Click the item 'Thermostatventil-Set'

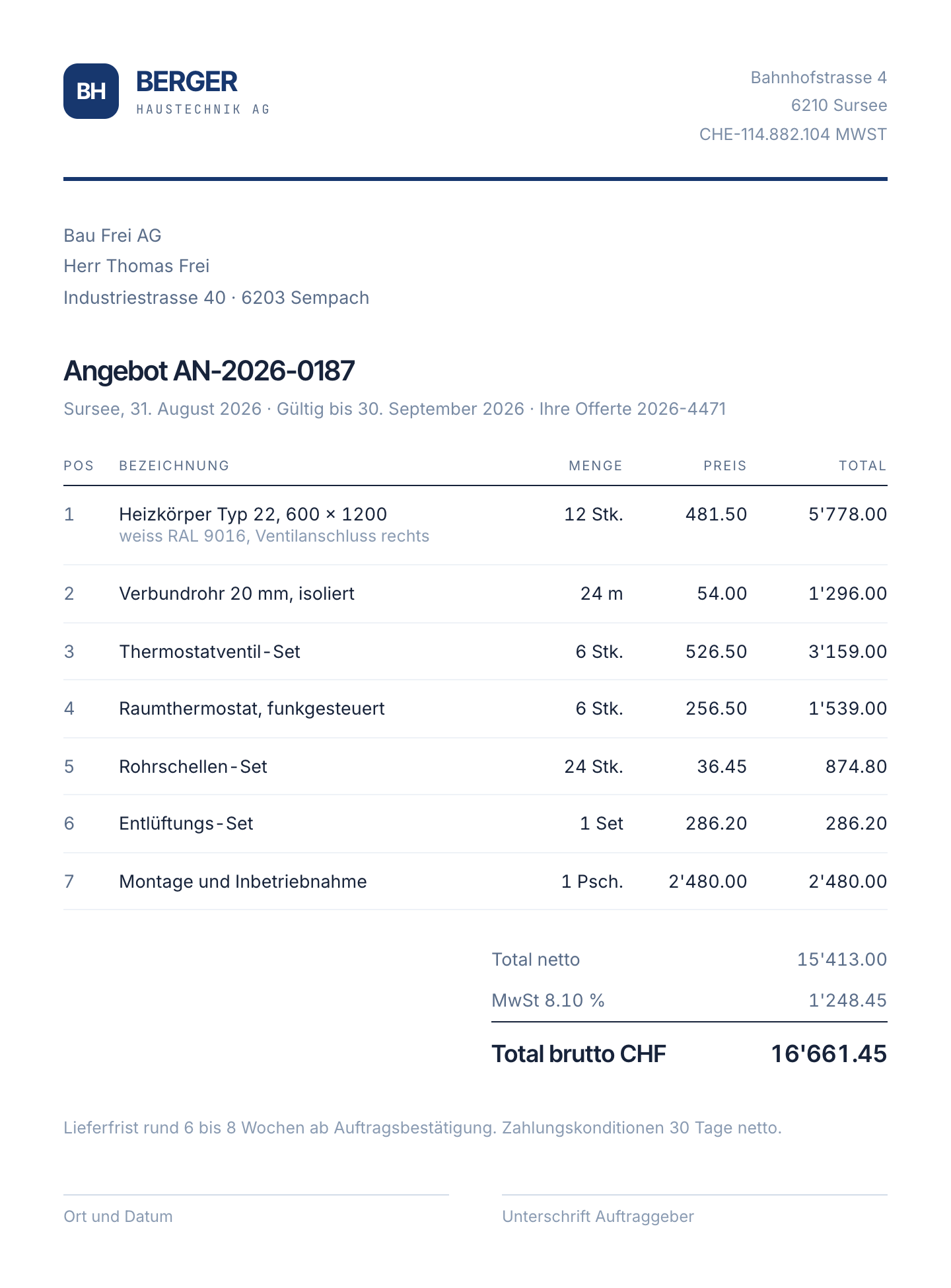coord(209,652)
